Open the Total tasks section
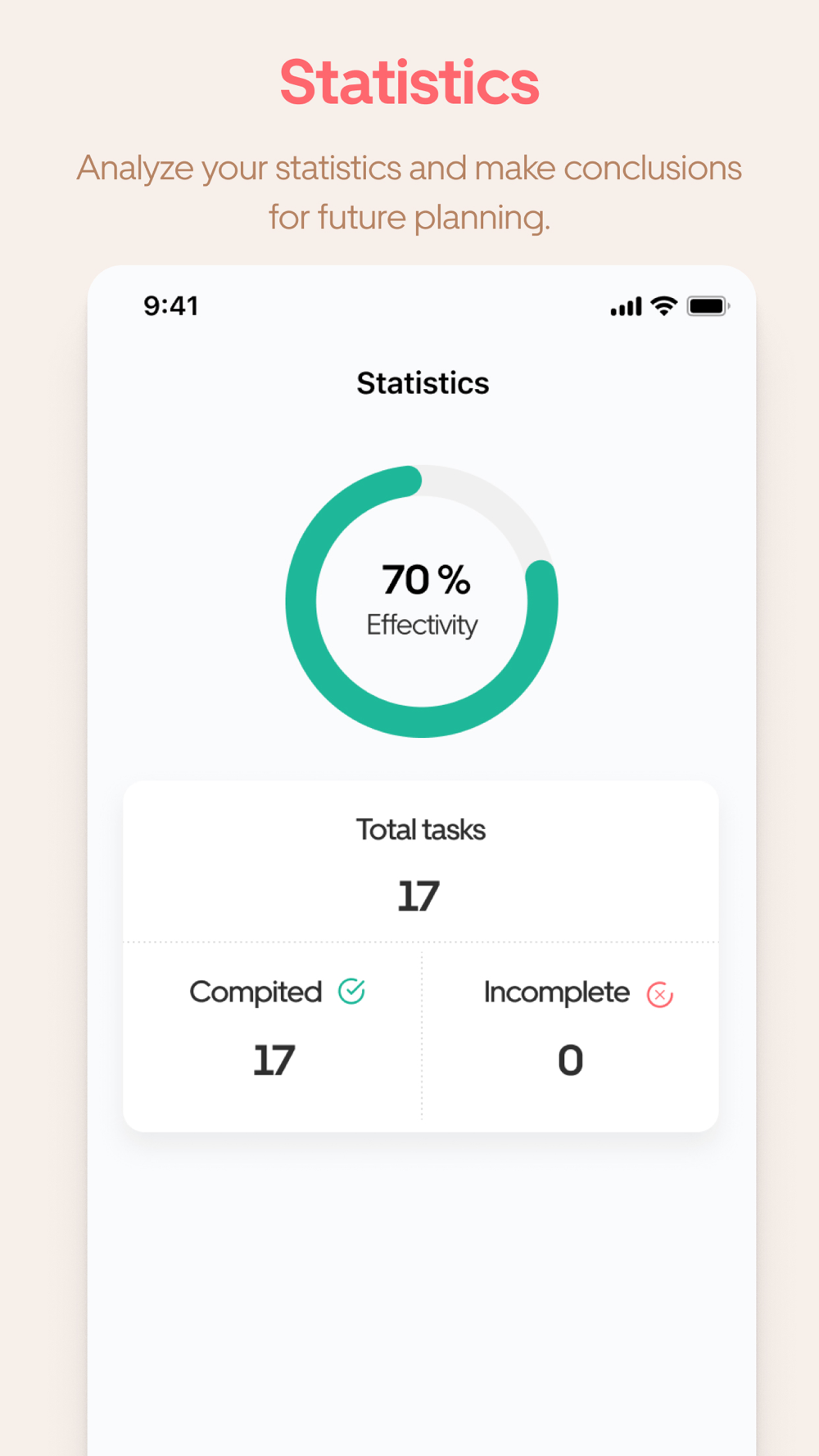Screen dimensions: 819x1456 [421, 861]
